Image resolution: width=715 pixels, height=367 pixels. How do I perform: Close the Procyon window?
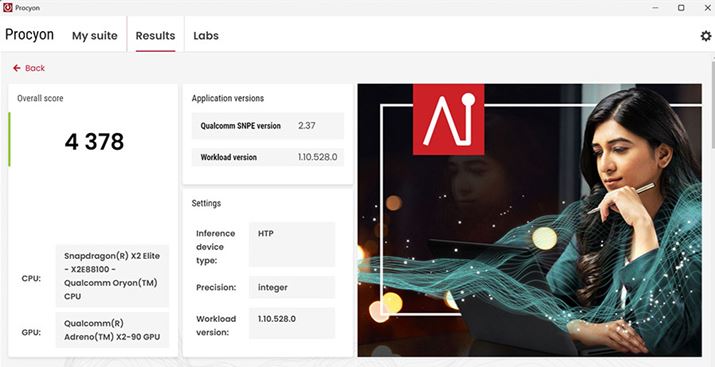point(707,8)
